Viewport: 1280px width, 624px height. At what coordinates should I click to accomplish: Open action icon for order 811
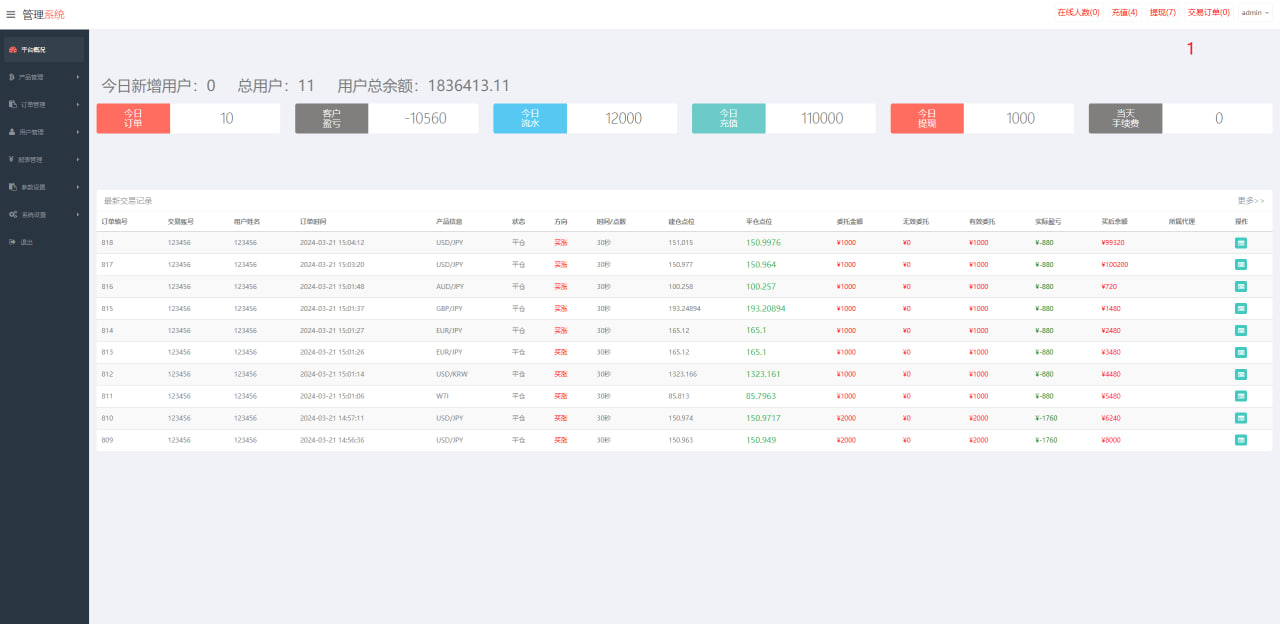(x=1241, y=396)
